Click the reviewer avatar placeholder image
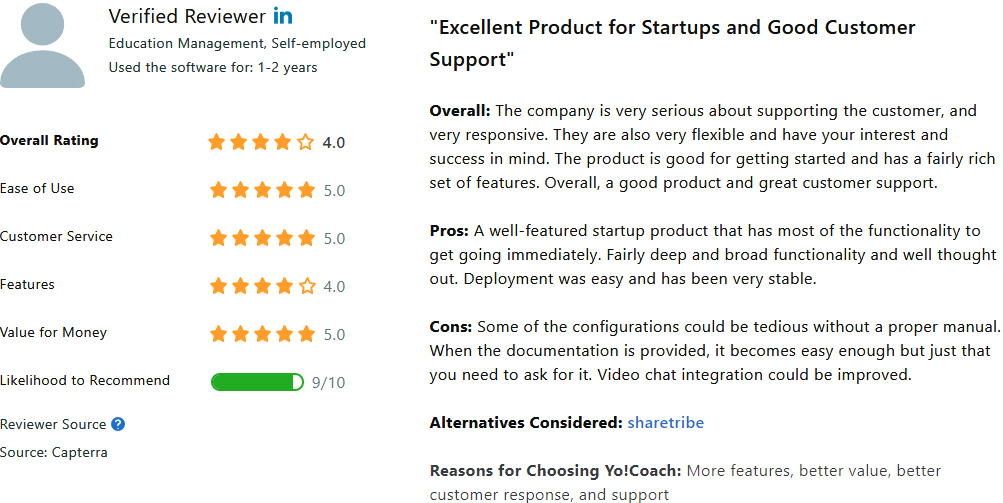1003x503 pixels. coord(42,44)
